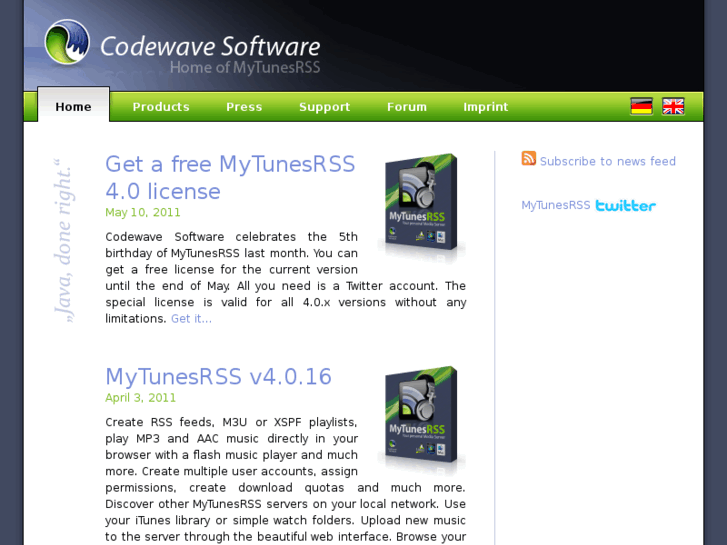727x545 pixels.
Task: Open the Imprint page
Action: [485, 107]
